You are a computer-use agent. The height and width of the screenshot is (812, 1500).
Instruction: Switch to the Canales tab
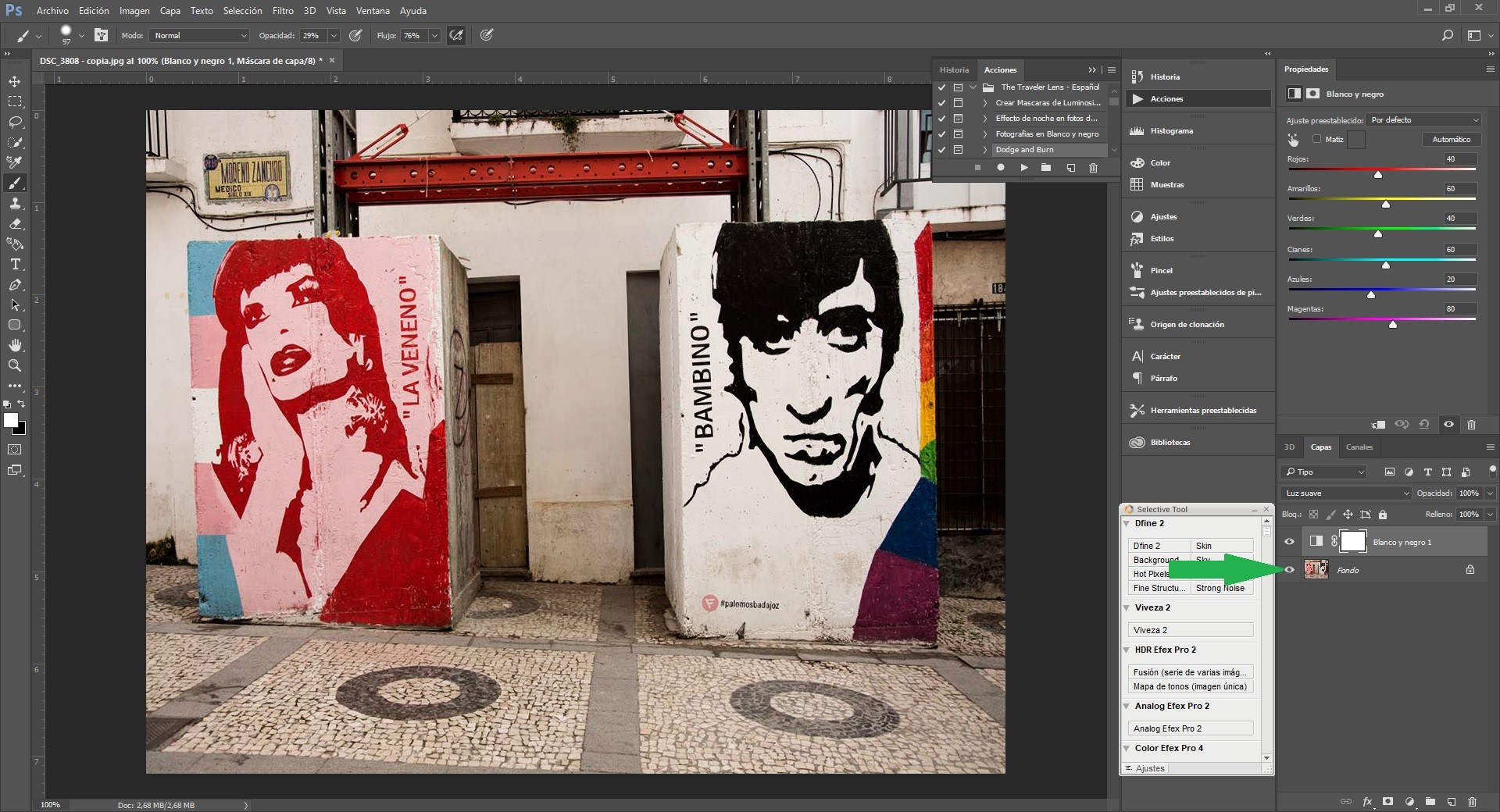coord(1359,447)
